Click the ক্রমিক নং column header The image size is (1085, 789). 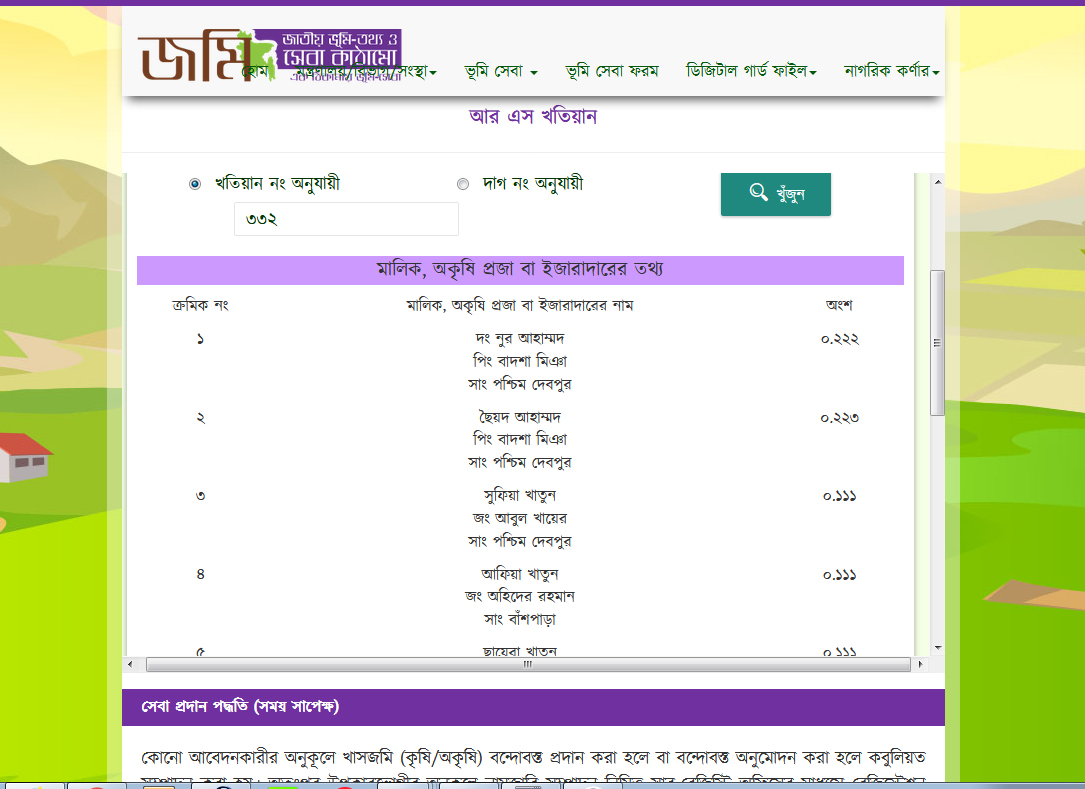pyautogui.click(x=200, y=305)
